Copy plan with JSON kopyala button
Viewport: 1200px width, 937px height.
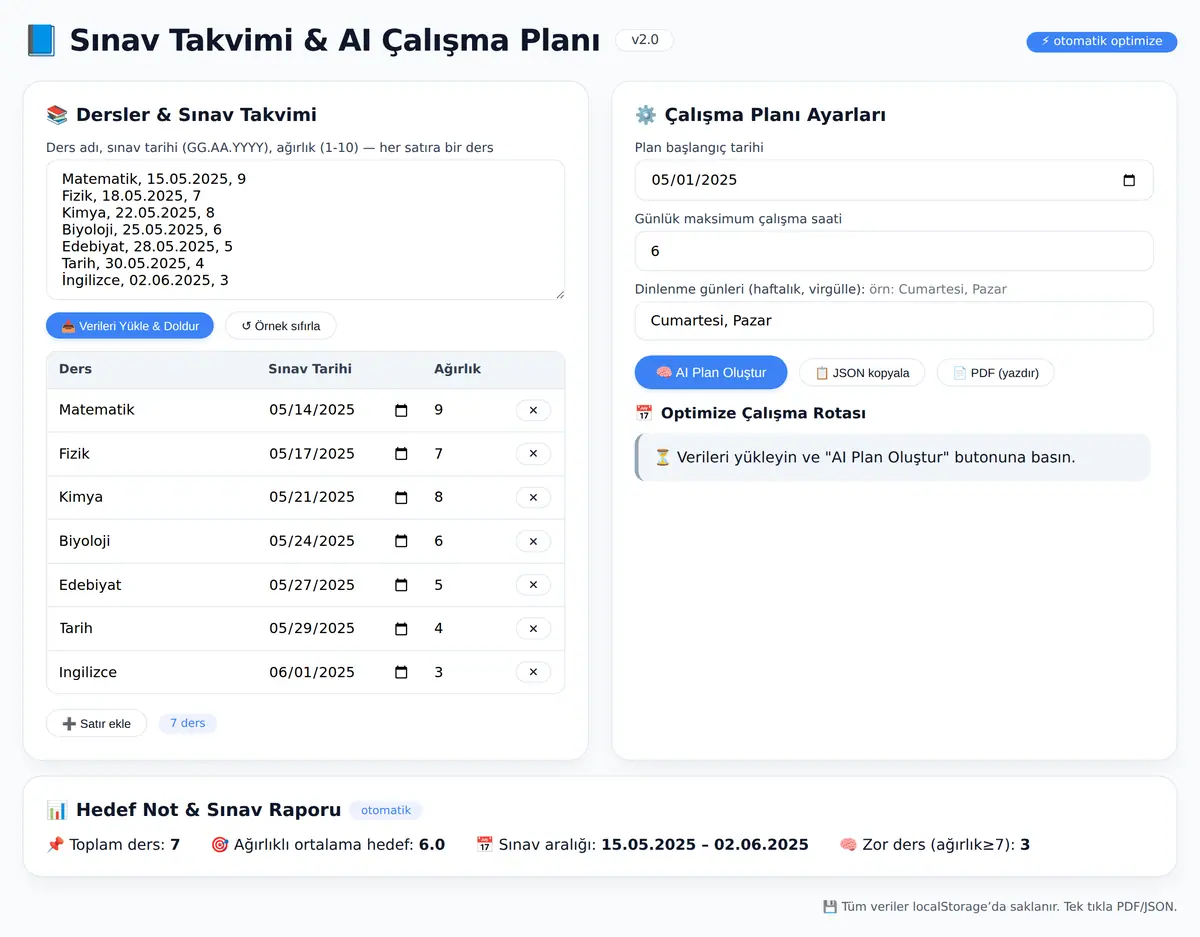pyautogui.click(x=862, y=373)
